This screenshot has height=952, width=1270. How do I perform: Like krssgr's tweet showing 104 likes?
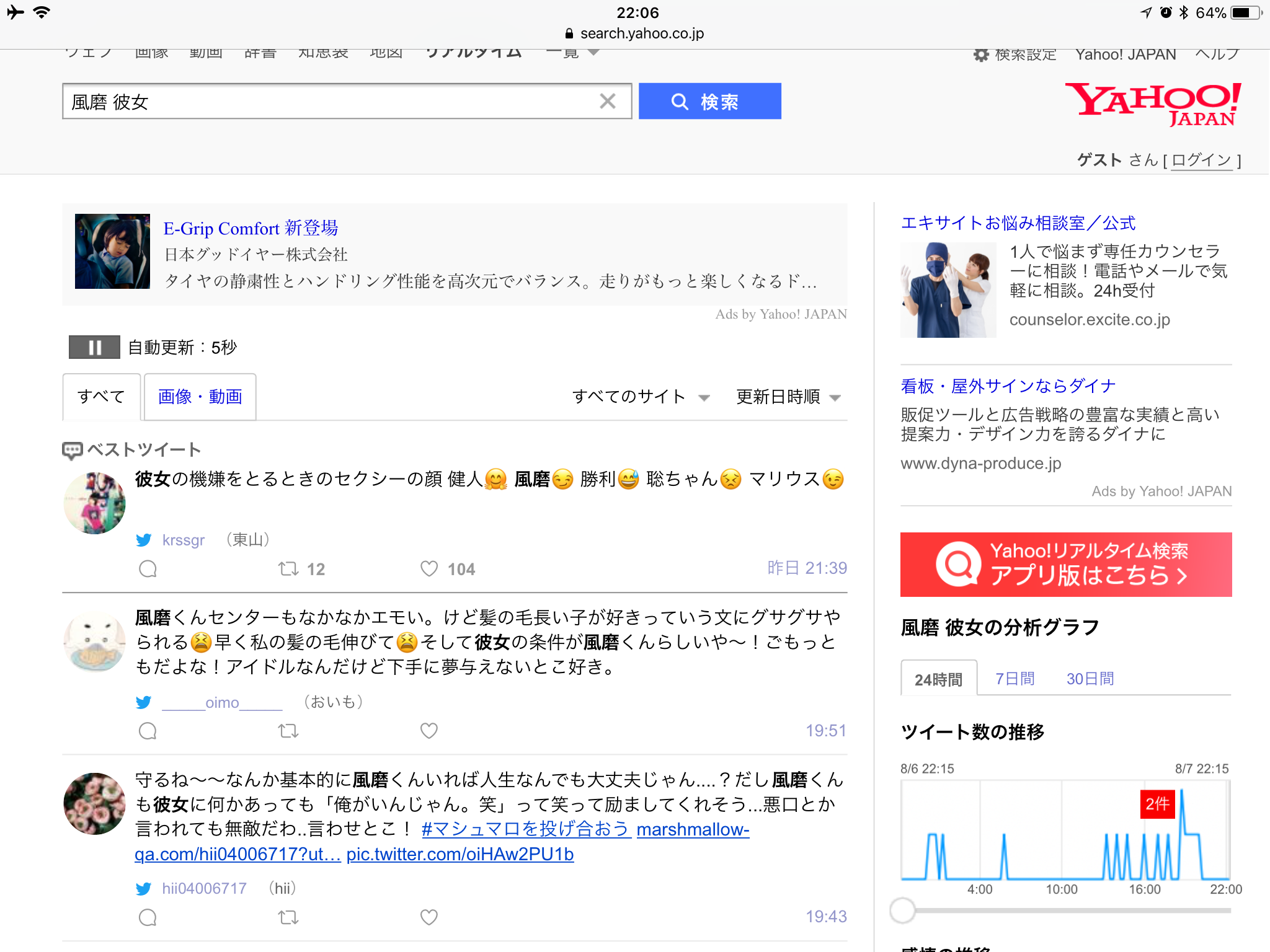tap(429, 569)
